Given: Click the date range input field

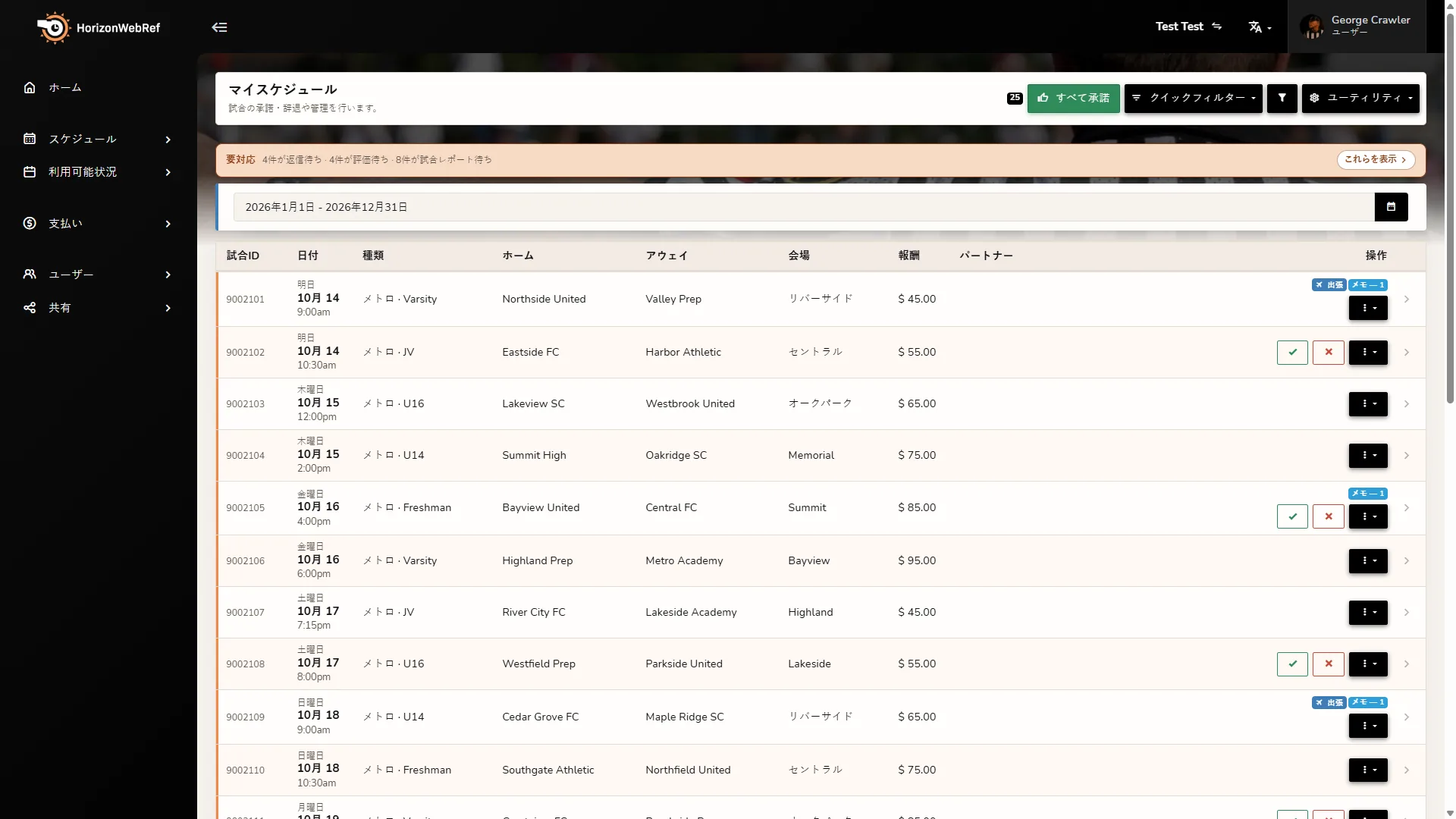Looking at the screenshot, I should coord(804,207).
